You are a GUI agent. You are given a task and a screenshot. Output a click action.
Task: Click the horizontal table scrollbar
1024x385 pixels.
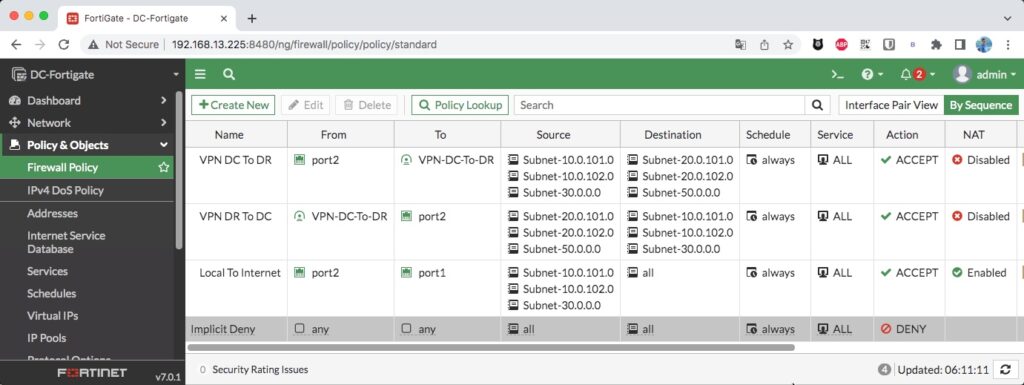pyautogui.click(x=491, y=348)
